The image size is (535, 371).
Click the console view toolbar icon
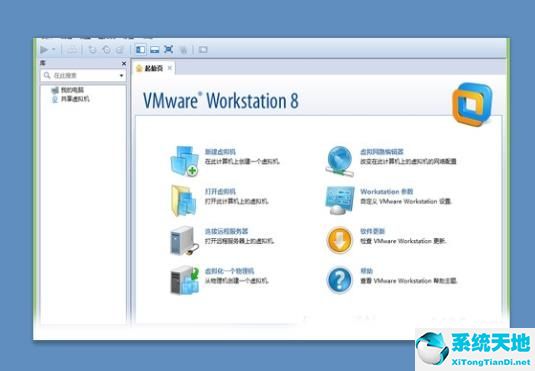203,50
